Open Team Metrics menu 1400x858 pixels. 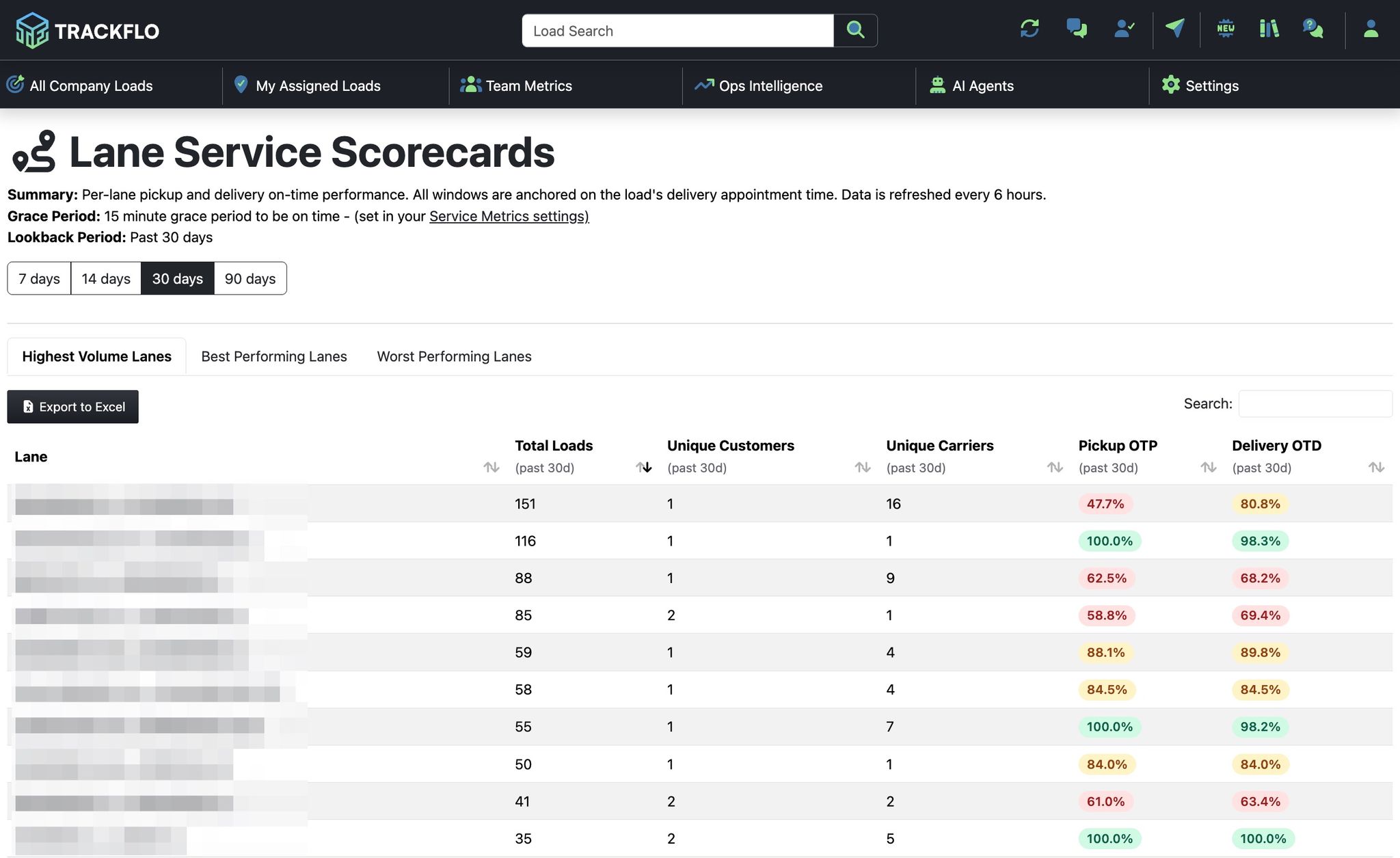pos(516,85)
